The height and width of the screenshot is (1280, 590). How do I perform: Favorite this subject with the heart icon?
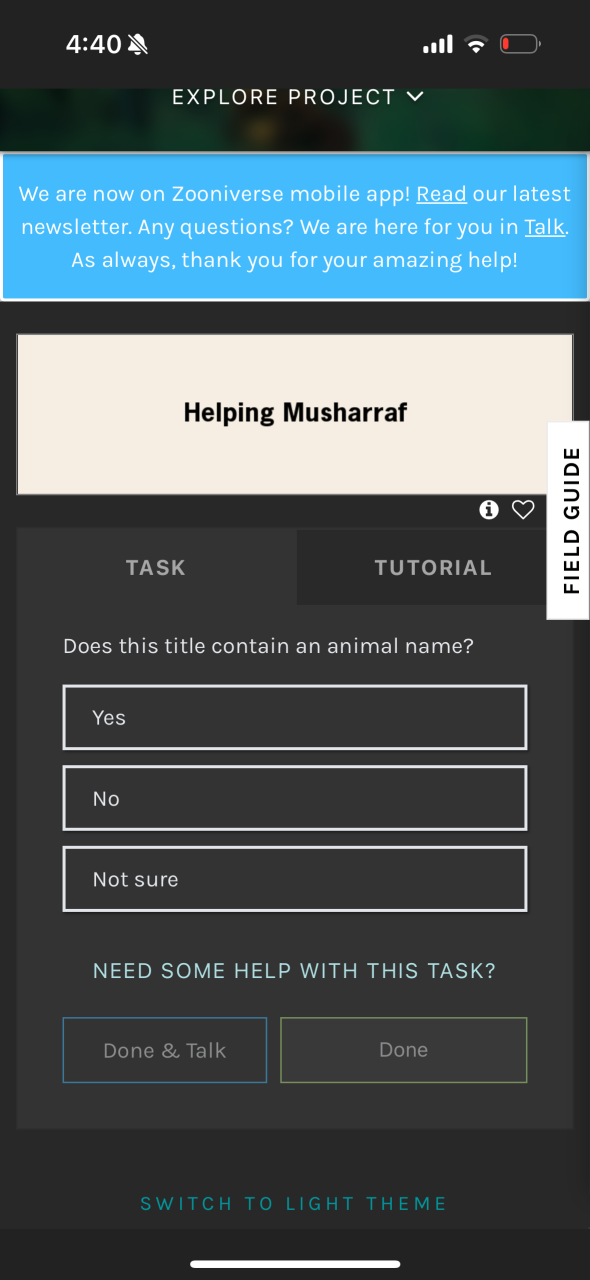coord(523,510)
